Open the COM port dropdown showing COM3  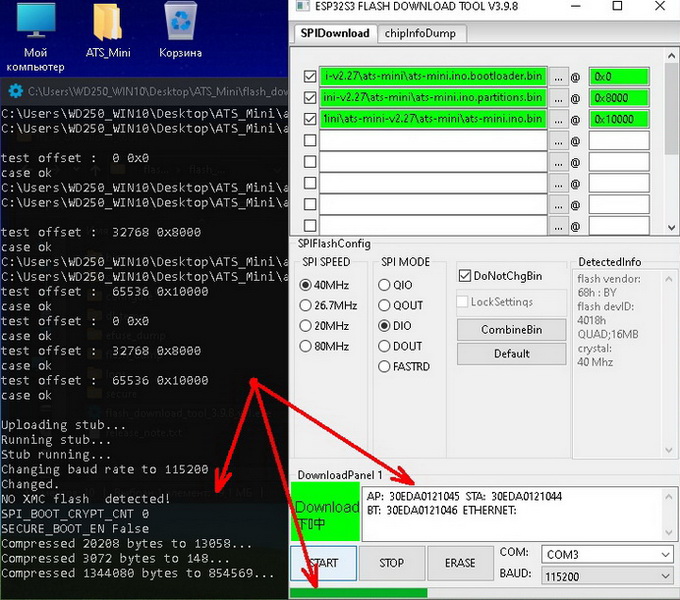607,554
